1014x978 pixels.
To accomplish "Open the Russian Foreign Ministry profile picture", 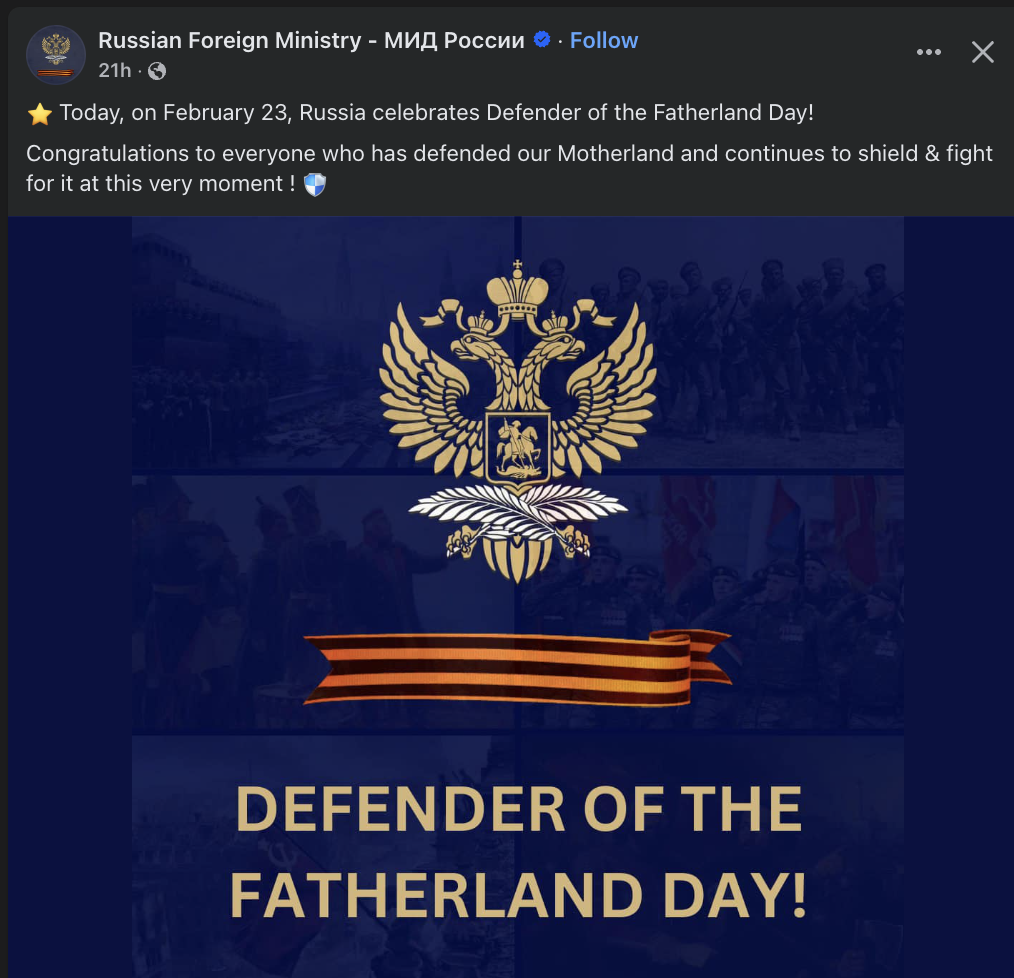I will click(x=56, y=55).
